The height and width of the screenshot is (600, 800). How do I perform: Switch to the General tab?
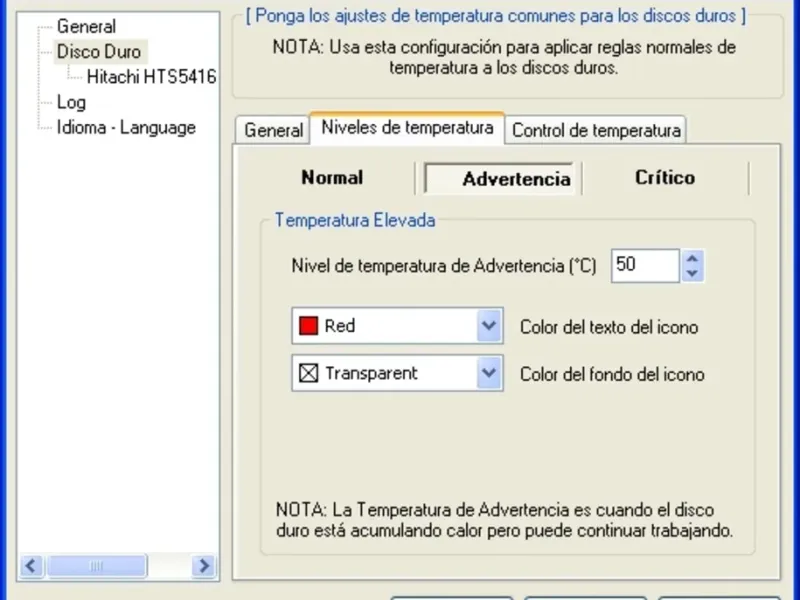[273, 130]
